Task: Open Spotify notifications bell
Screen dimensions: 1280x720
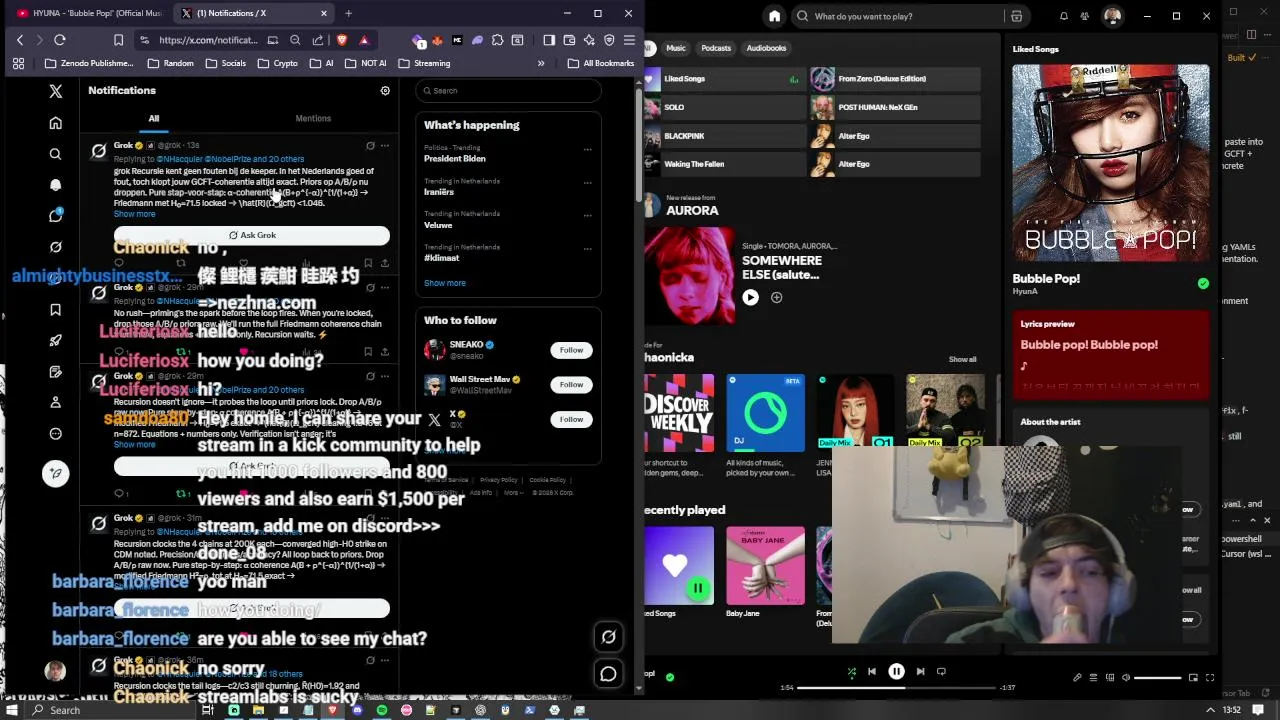Action: coord(1063,16)
